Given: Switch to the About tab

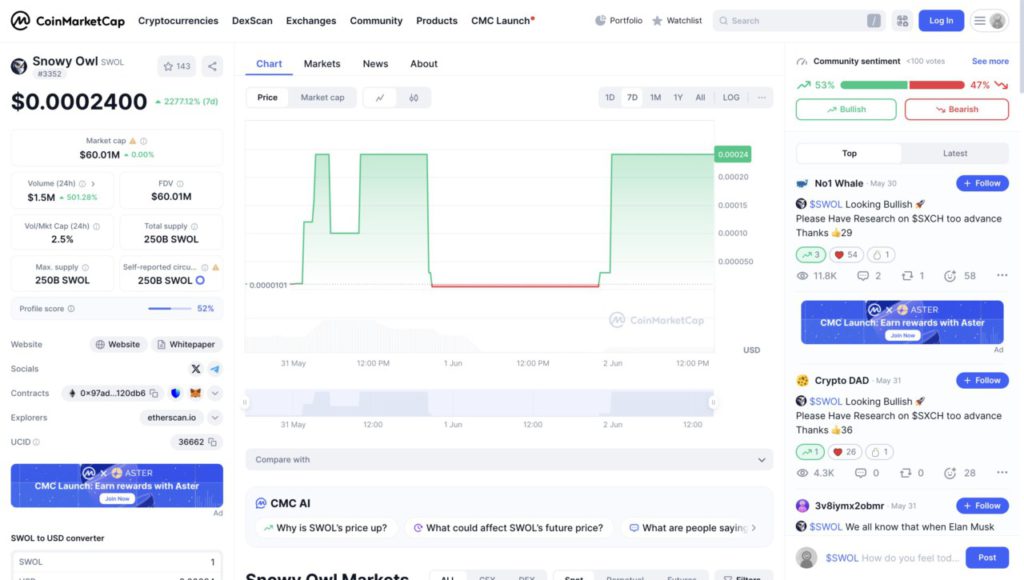Looking at the screenshot, I should [424, 64].
